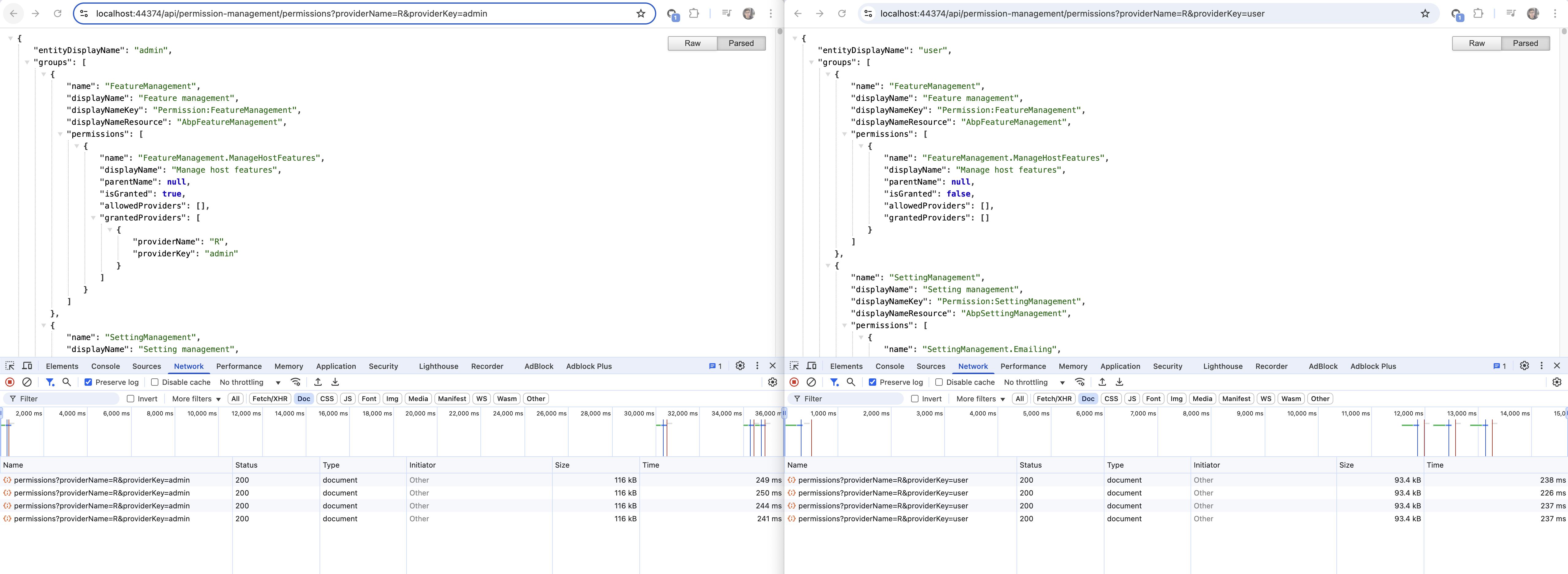Open search in left DevTools network toolbar
The width and height of the screenshot is (1568, 574).
coord(67,382)
